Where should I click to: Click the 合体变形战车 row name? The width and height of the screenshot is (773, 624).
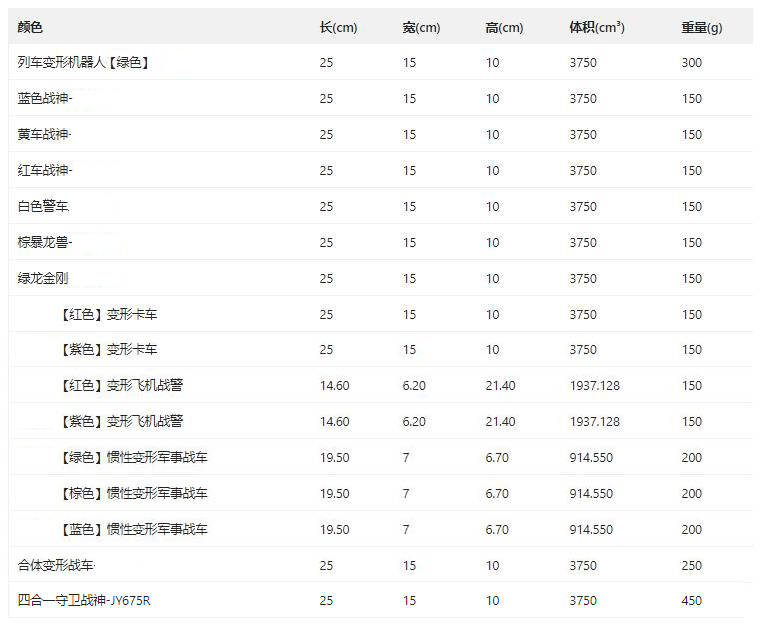[x=56, y=566]
